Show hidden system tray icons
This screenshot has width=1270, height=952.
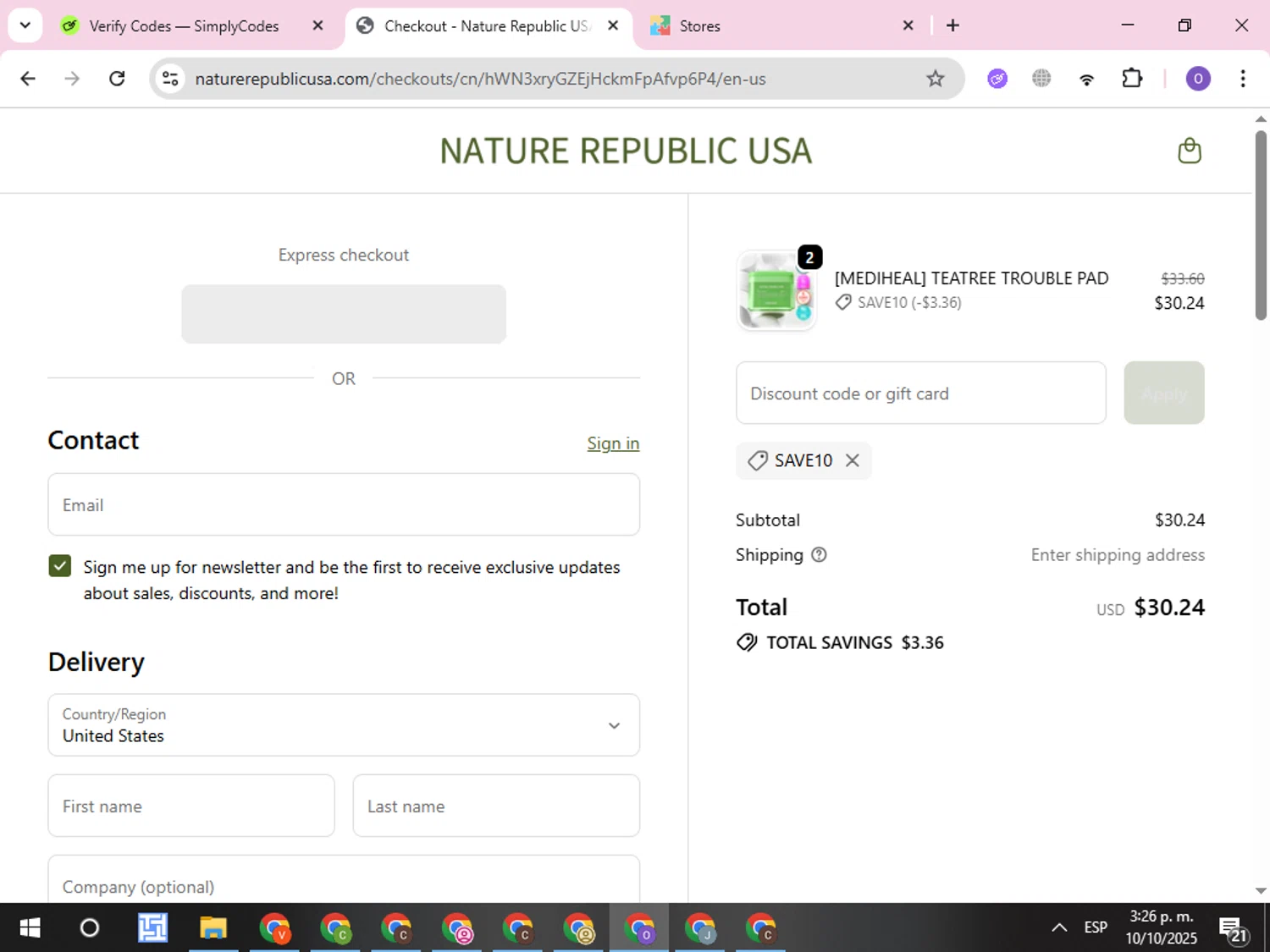click(1059, 927)
